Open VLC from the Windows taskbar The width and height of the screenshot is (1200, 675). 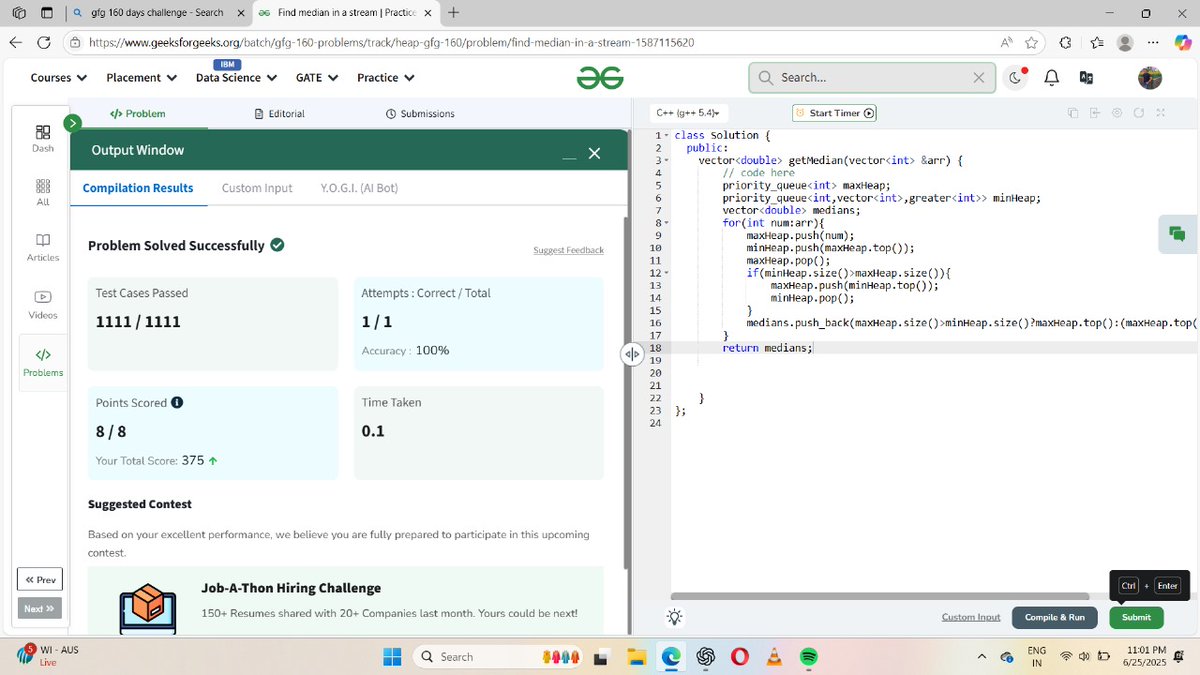(x=774, y=657)
